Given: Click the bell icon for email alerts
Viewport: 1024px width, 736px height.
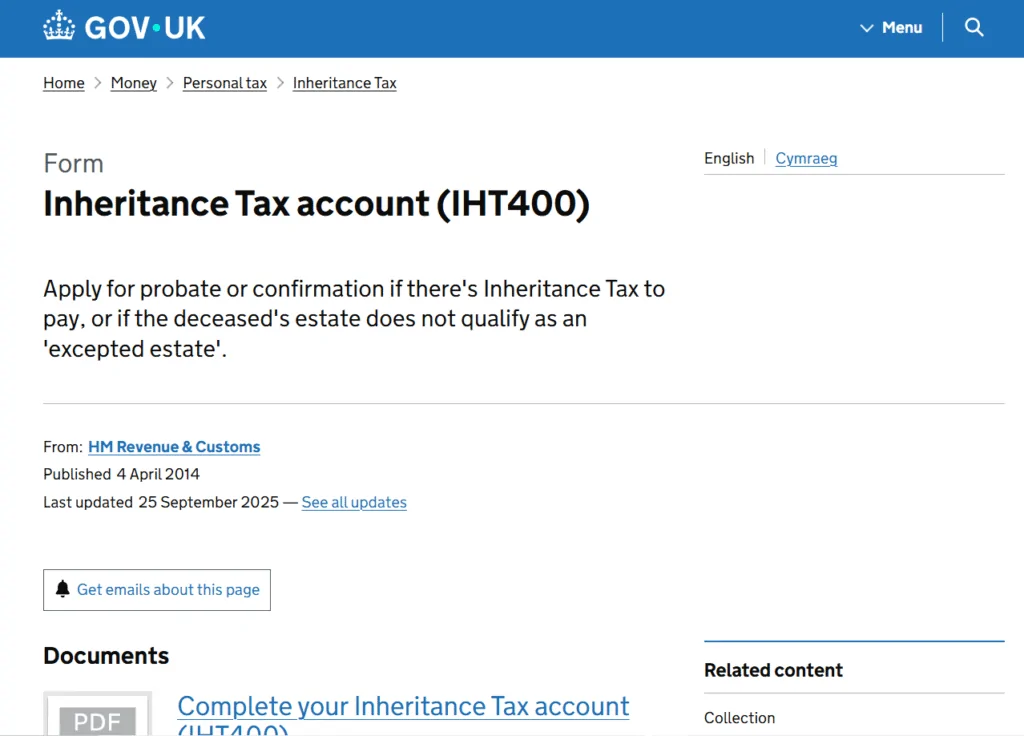Looking at the screenshot, I should [63, 589].
